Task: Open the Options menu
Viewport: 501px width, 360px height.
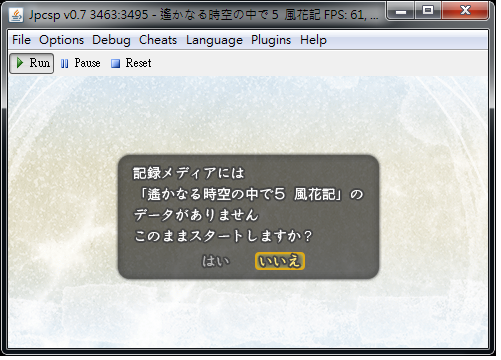Action: pyautogui.click(x=62, y=40)
